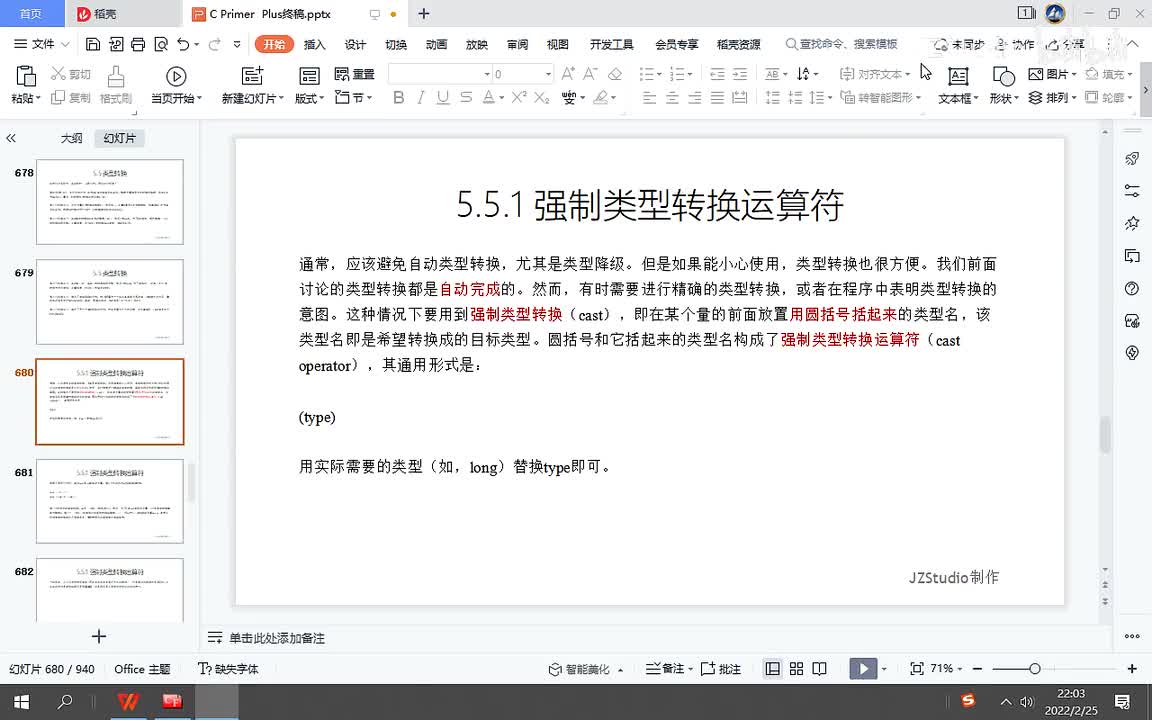Insert a Text Box (文本框)
1152x720 pixels.
958,84
